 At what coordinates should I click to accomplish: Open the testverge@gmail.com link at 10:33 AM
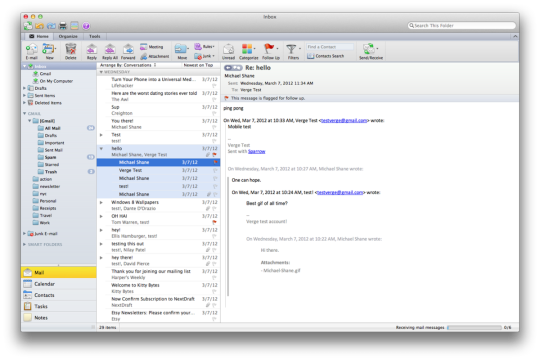[344, 121]
